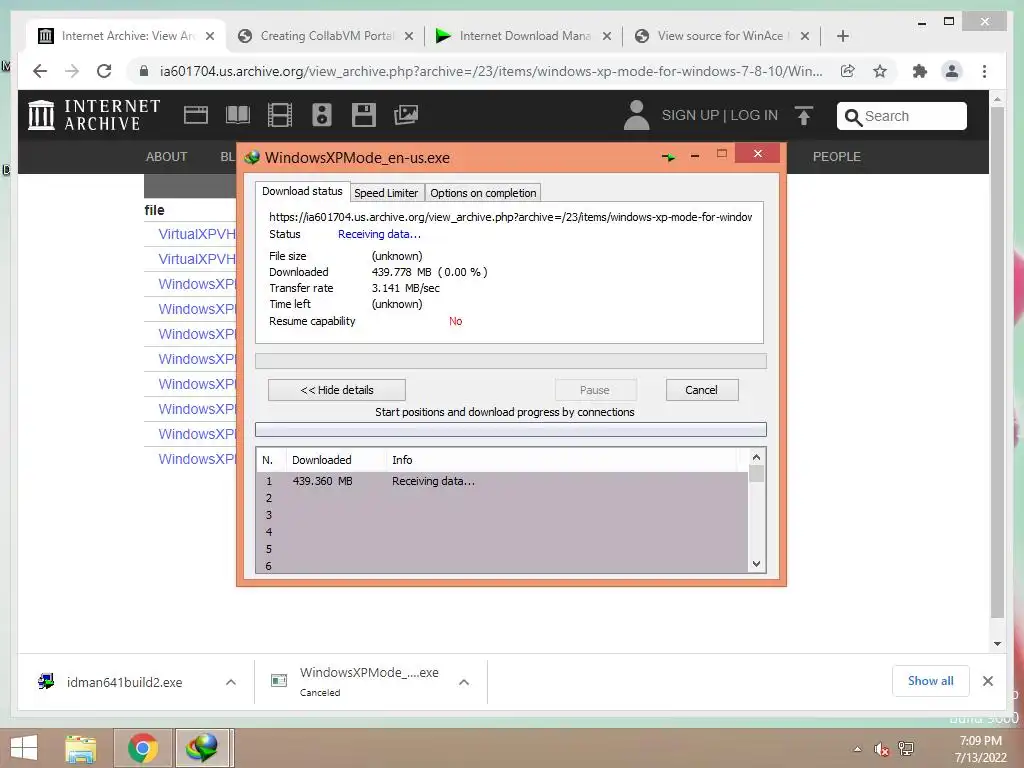The height and width of the screenshot is (768, 1024).
Task: Open the Video film icon in Archive header
Action: point(280,115)
